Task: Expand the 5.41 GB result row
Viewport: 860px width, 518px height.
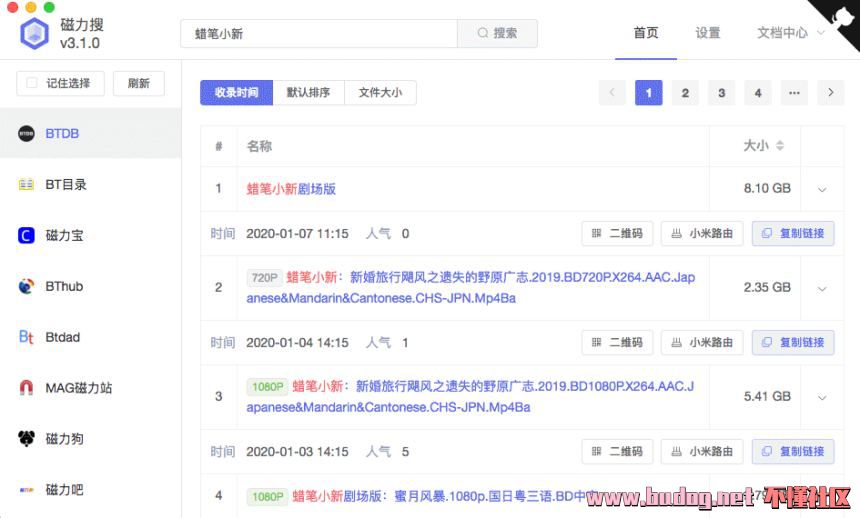Action: tap(822, 397)
